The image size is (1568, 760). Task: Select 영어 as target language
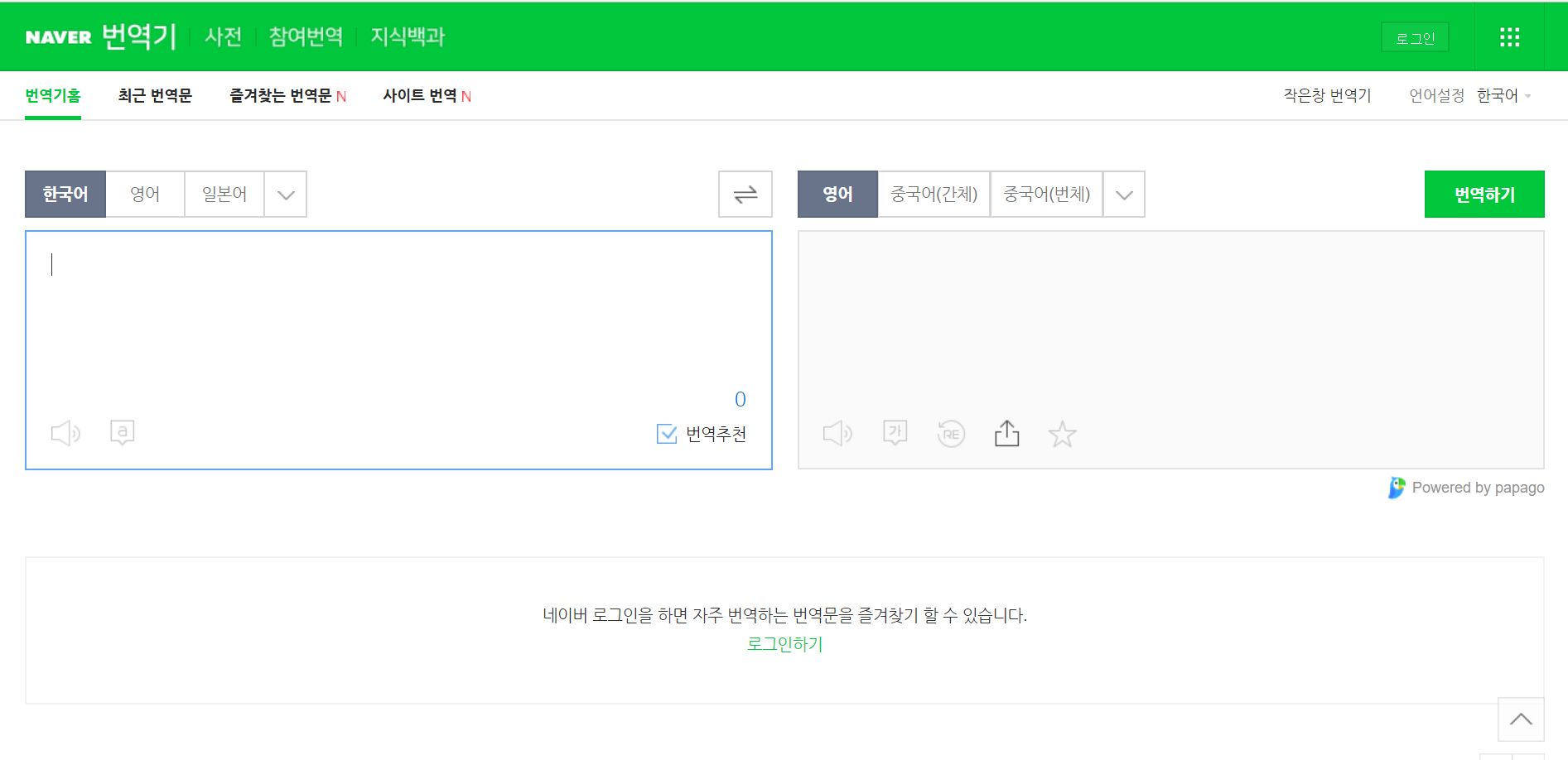pos(837,195)
